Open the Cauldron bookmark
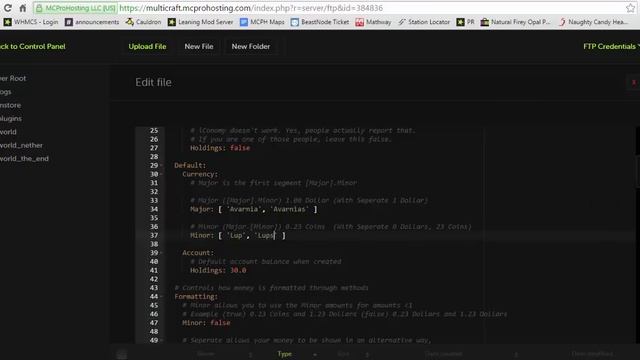Image resolution: width=640 pixels, height=360 pixels. [143, 22]
